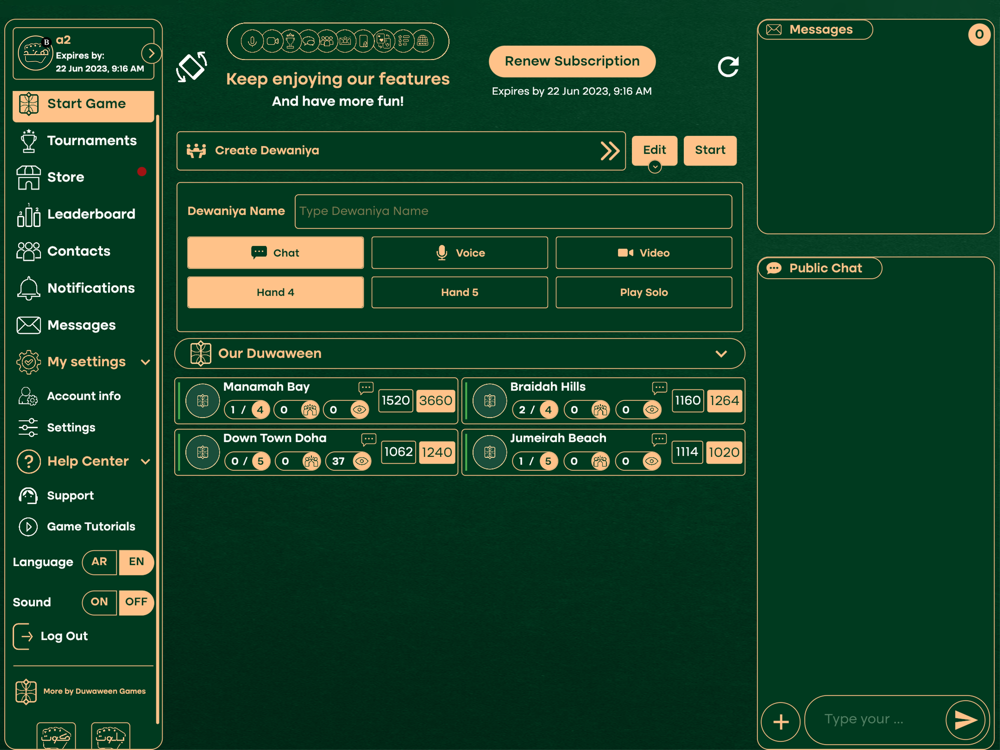
Task: Click the small dropdown arrow under Edit
Action: coord(654,167)
